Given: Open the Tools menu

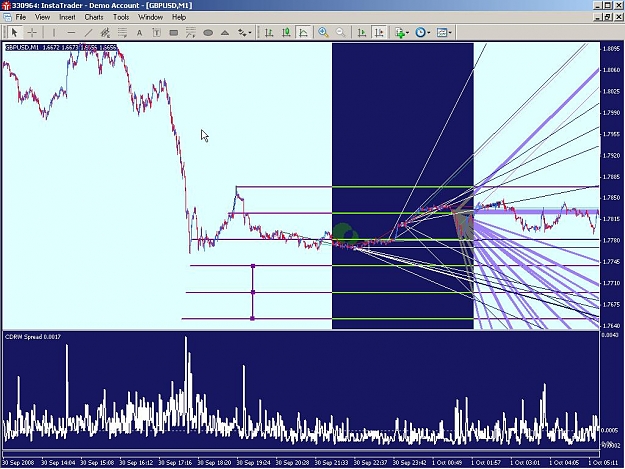Looking at the screenshot, I should 121,17.
